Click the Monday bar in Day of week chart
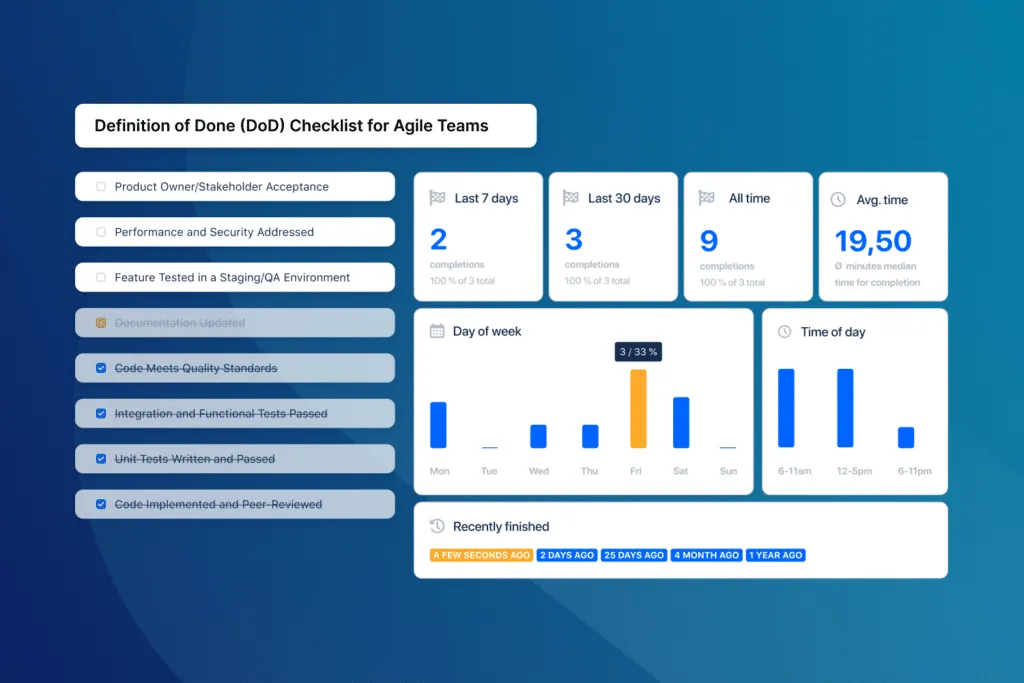This screenshot has width=1024, height=683. 438,425
